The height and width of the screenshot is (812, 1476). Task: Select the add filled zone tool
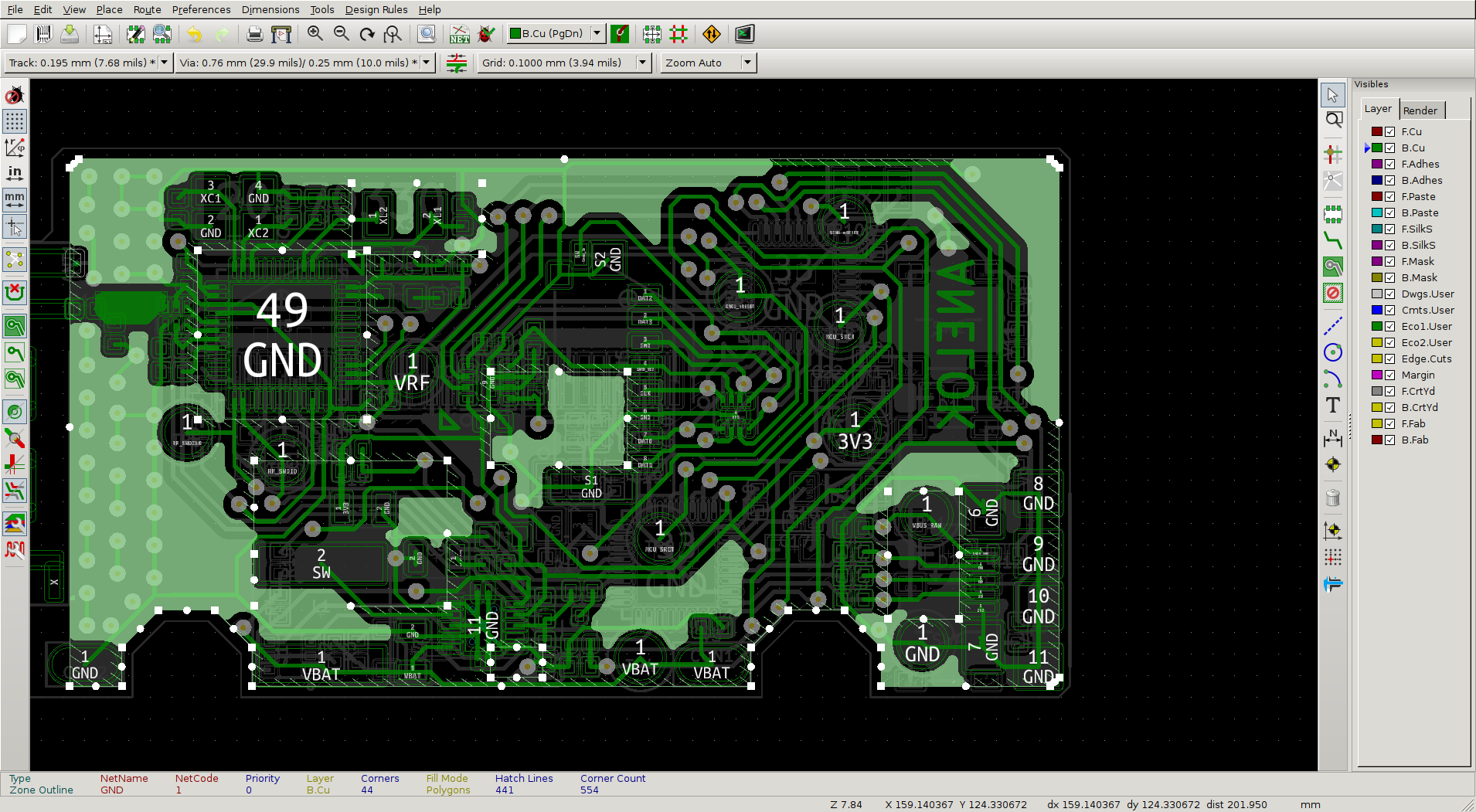click(x=1333, y=267)
